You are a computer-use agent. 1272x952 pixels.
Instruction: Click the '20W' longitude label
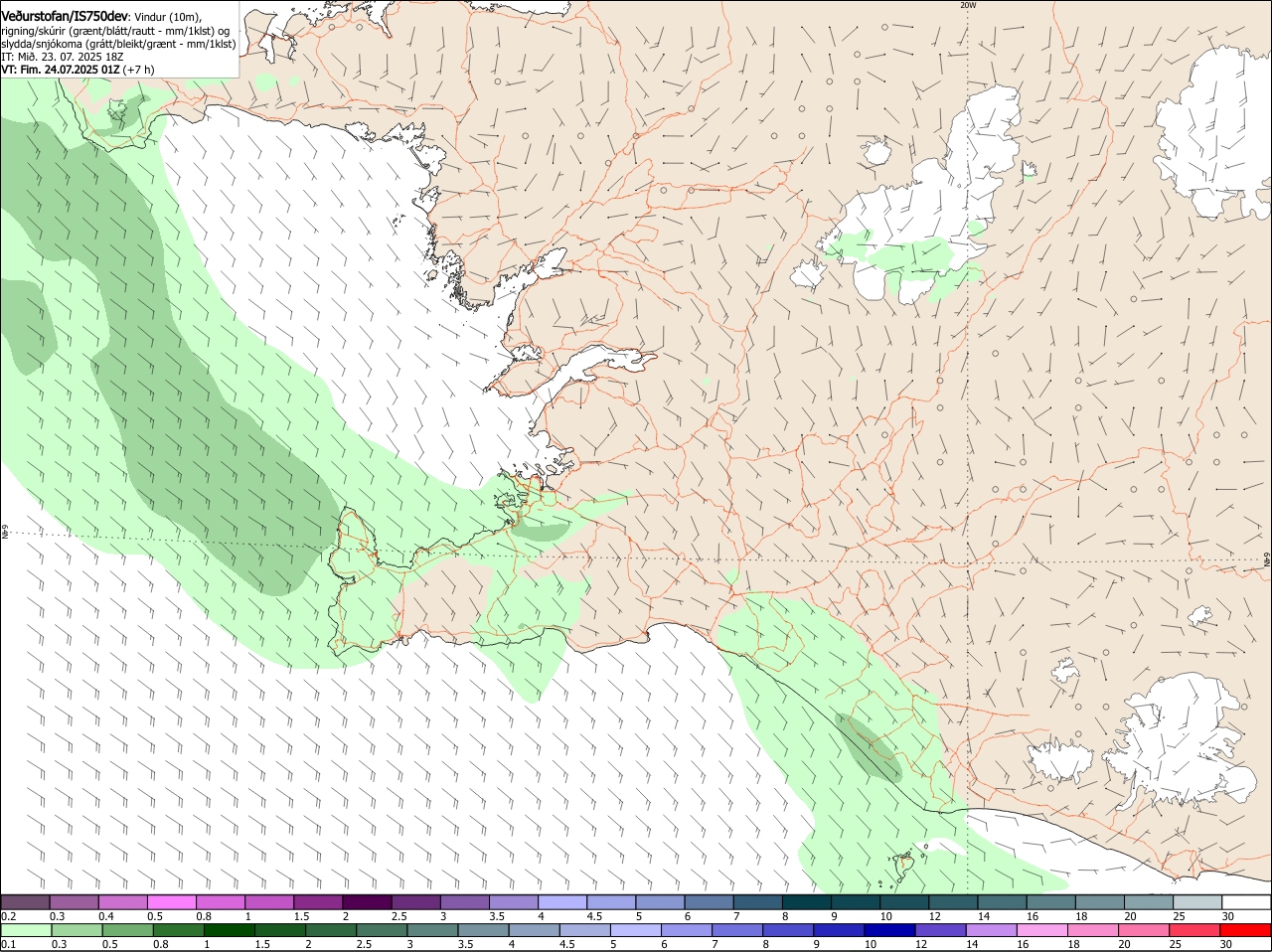(968, 5)
